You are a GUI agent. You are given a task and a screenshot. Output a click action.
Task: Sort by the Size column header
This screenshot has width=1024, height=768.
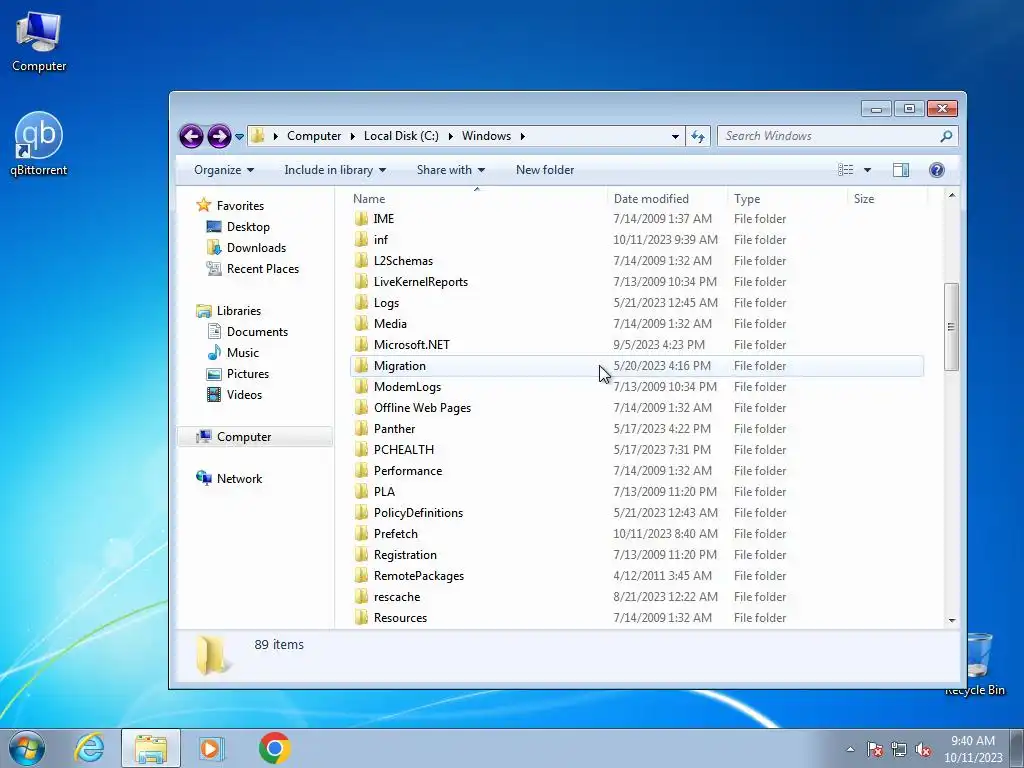pyautogui.click(x=888, y=199)
